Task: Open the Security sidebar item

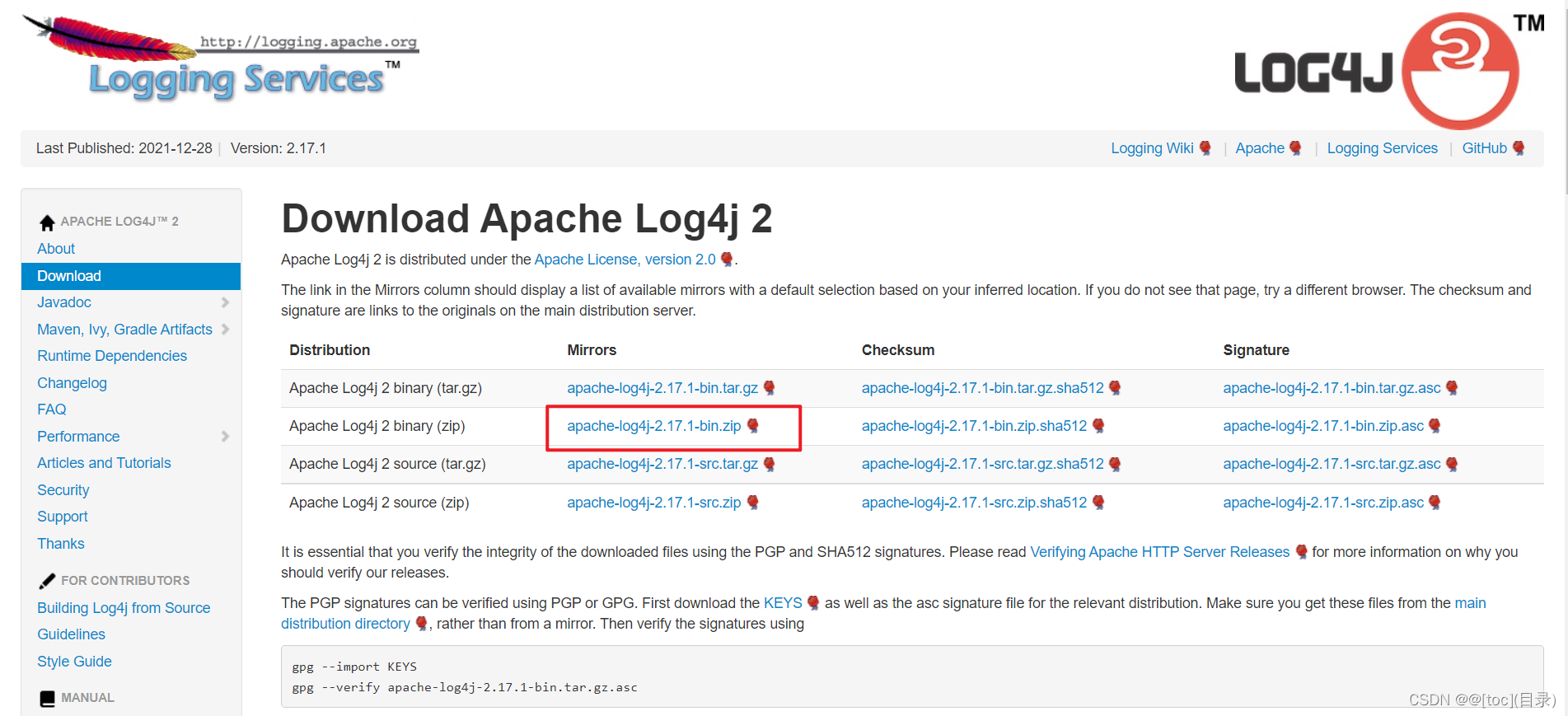Action: pos(63,490)
